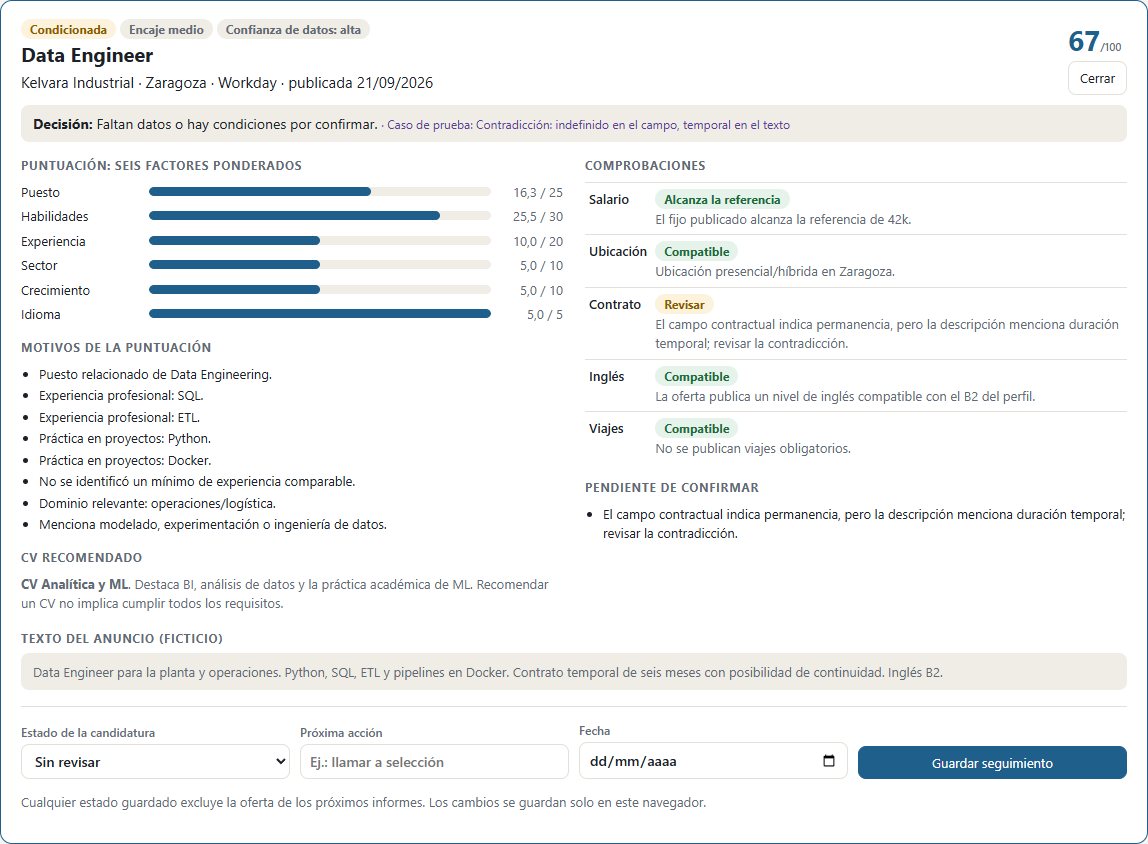The height and width of the screenshot is (844, 1148).
Task: Click the Alcanza la referencia salary badge
Action: 722,200
